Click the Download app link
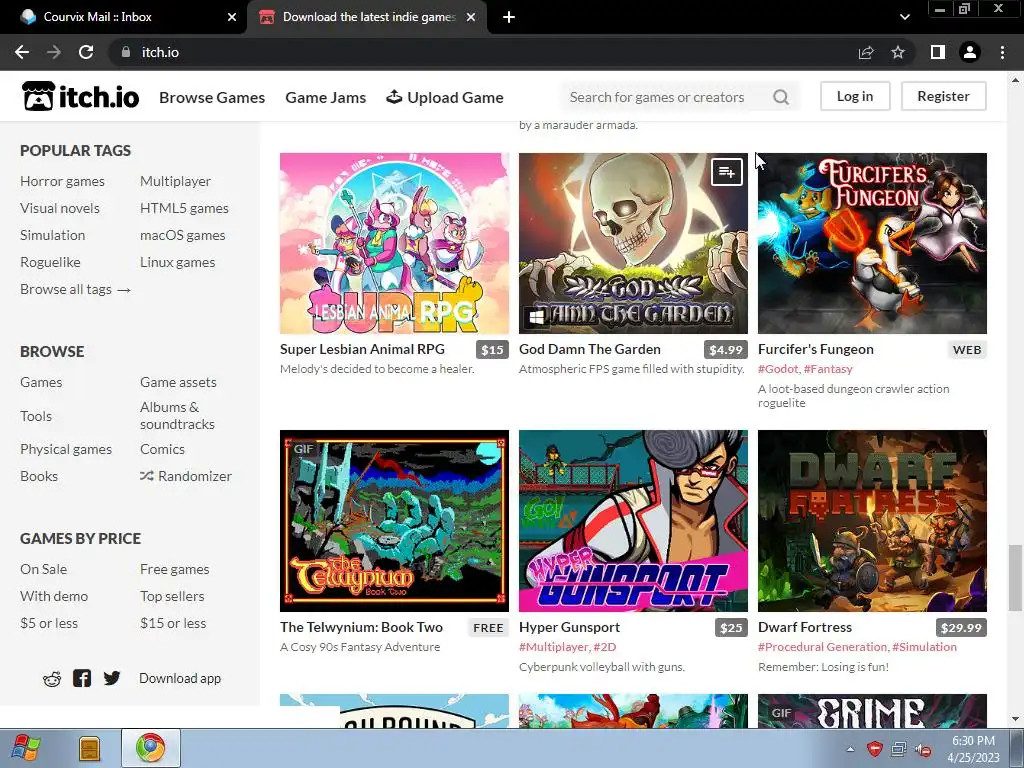 coord(180,678)
